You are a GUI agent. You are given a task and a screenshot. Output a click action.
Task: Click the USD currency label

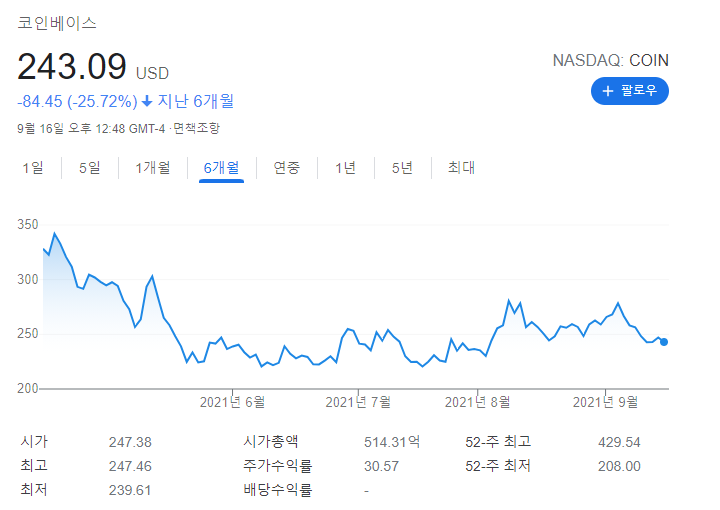point(152,73)
